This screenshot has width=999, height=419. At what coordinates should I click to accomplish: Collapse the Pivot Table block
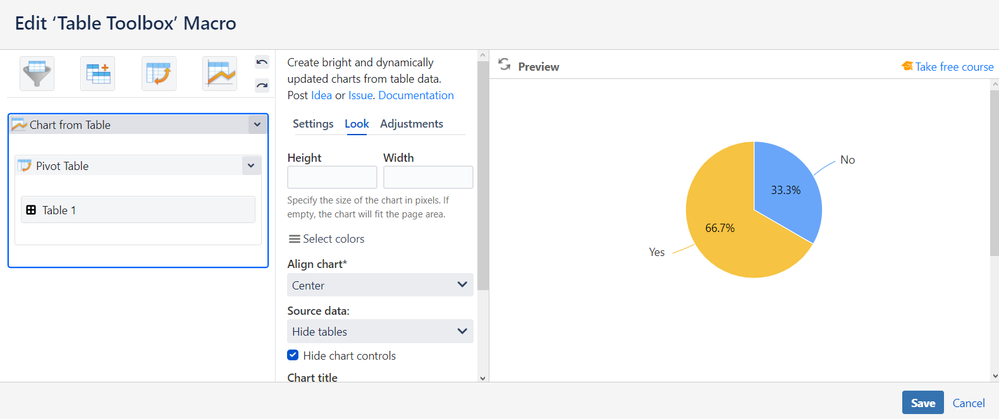tap(250, 166)
